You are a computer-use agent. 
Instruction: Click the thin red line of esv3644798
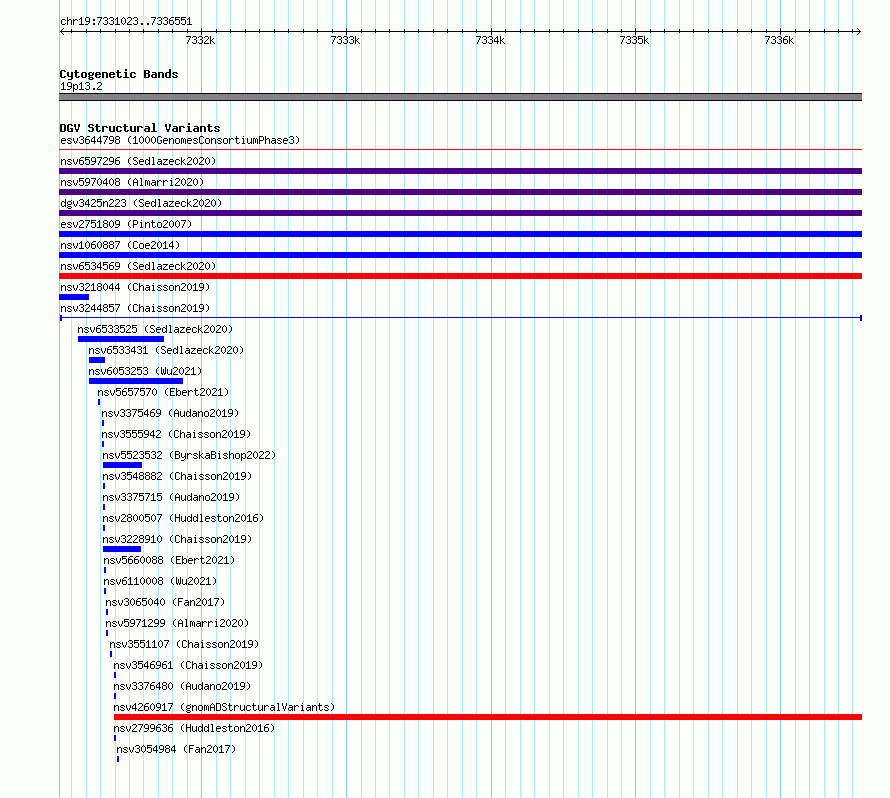[460, 150]
